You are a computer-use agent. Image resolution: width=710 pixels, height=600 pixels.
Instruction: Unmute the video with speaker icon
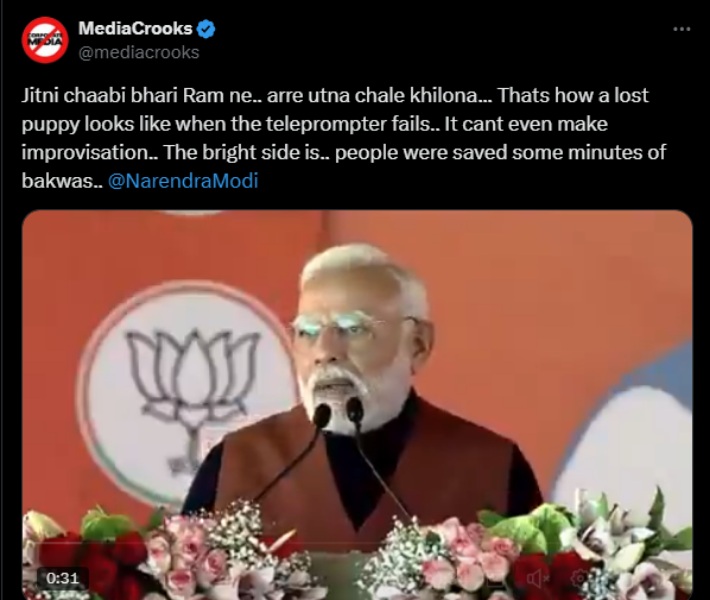pyautogui.click(x=537, y=578)
